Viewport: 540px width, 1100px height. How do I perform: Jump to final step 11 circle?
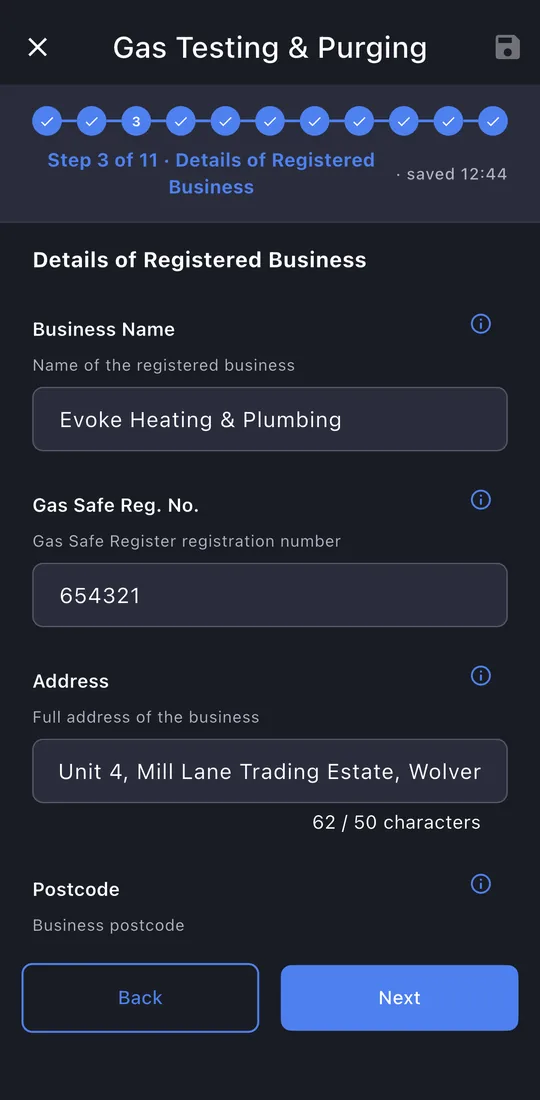[493, 121]
